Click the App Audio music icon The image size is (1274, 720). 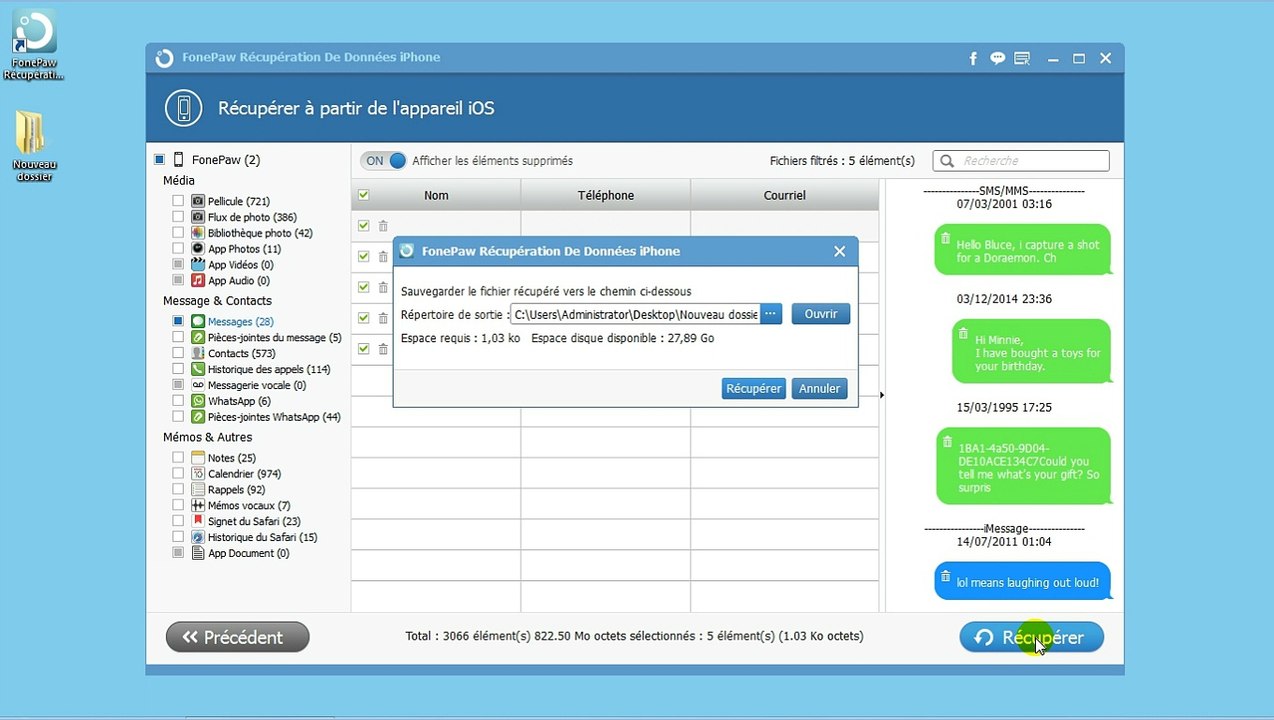point(198,281)
